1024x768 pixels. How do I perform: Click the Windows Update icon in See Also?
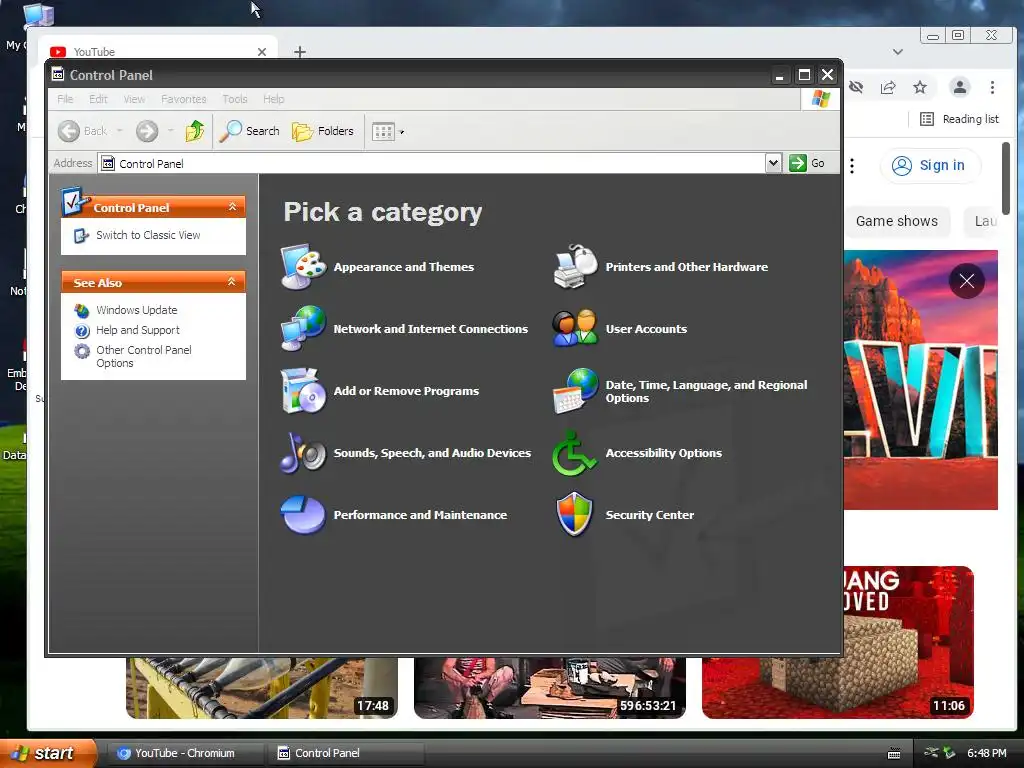pos(82,310)
